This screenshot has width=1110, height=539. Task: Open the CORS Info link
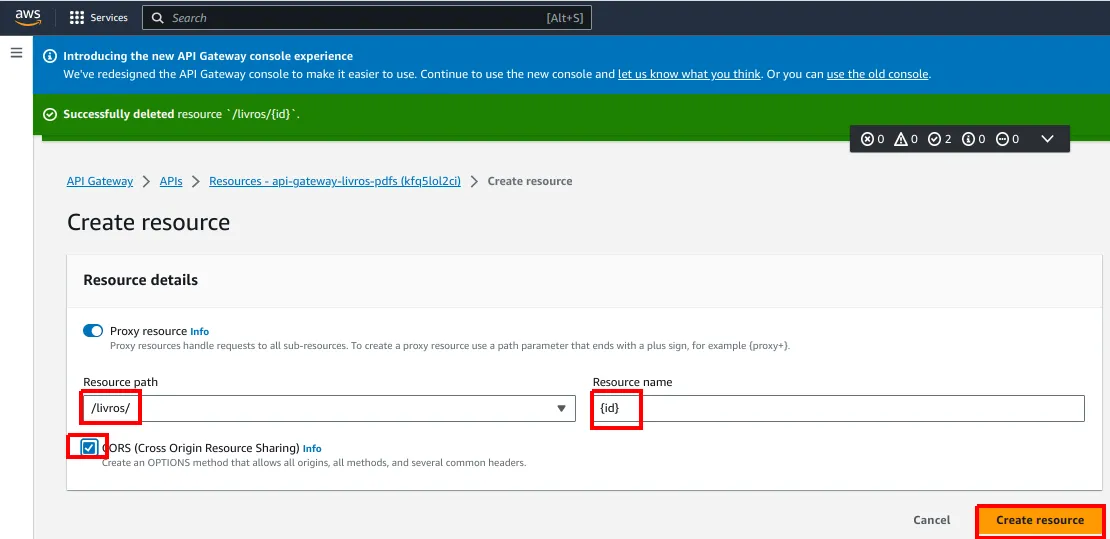coord(312,448)
